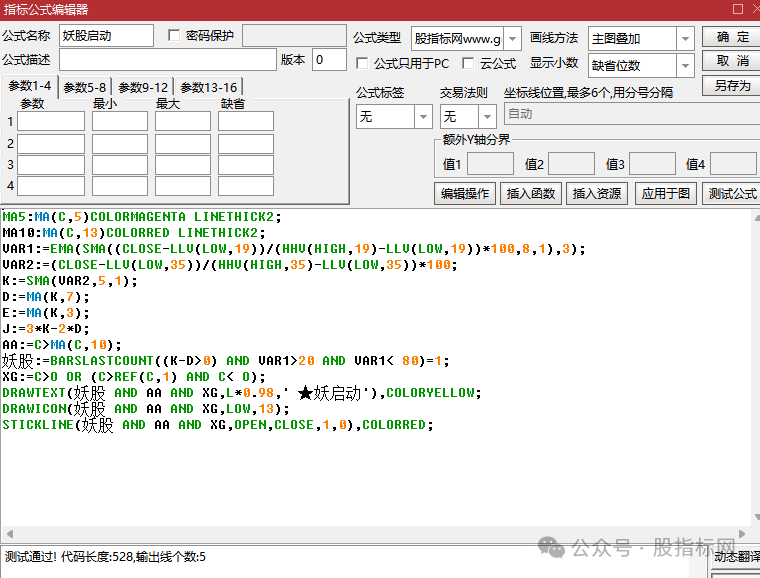Click the XG:= code line
760x578 pixels.
(134, 376)
